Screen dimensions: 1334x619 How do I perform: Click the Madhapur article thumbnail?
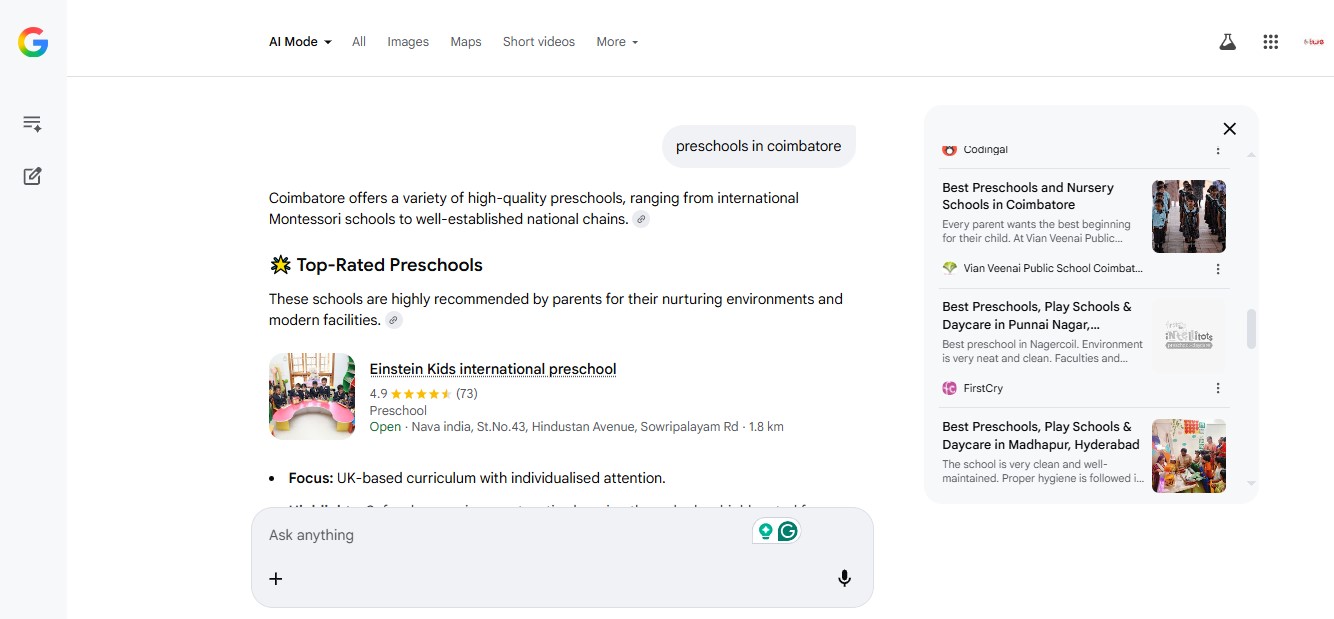tap(1189, 456)
